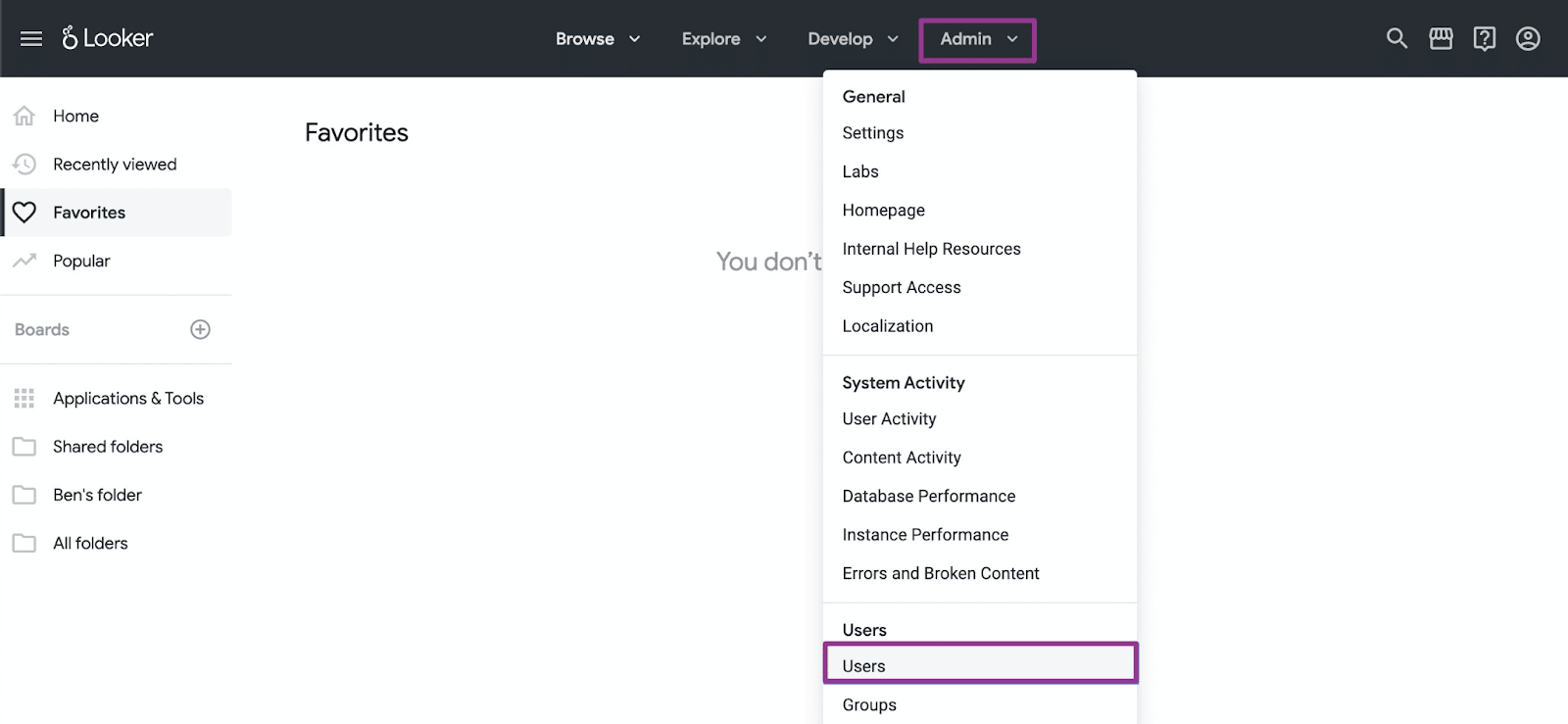Open Shared folders in the sidebar
Screen dimensions: 1568x724
(108, 447)
